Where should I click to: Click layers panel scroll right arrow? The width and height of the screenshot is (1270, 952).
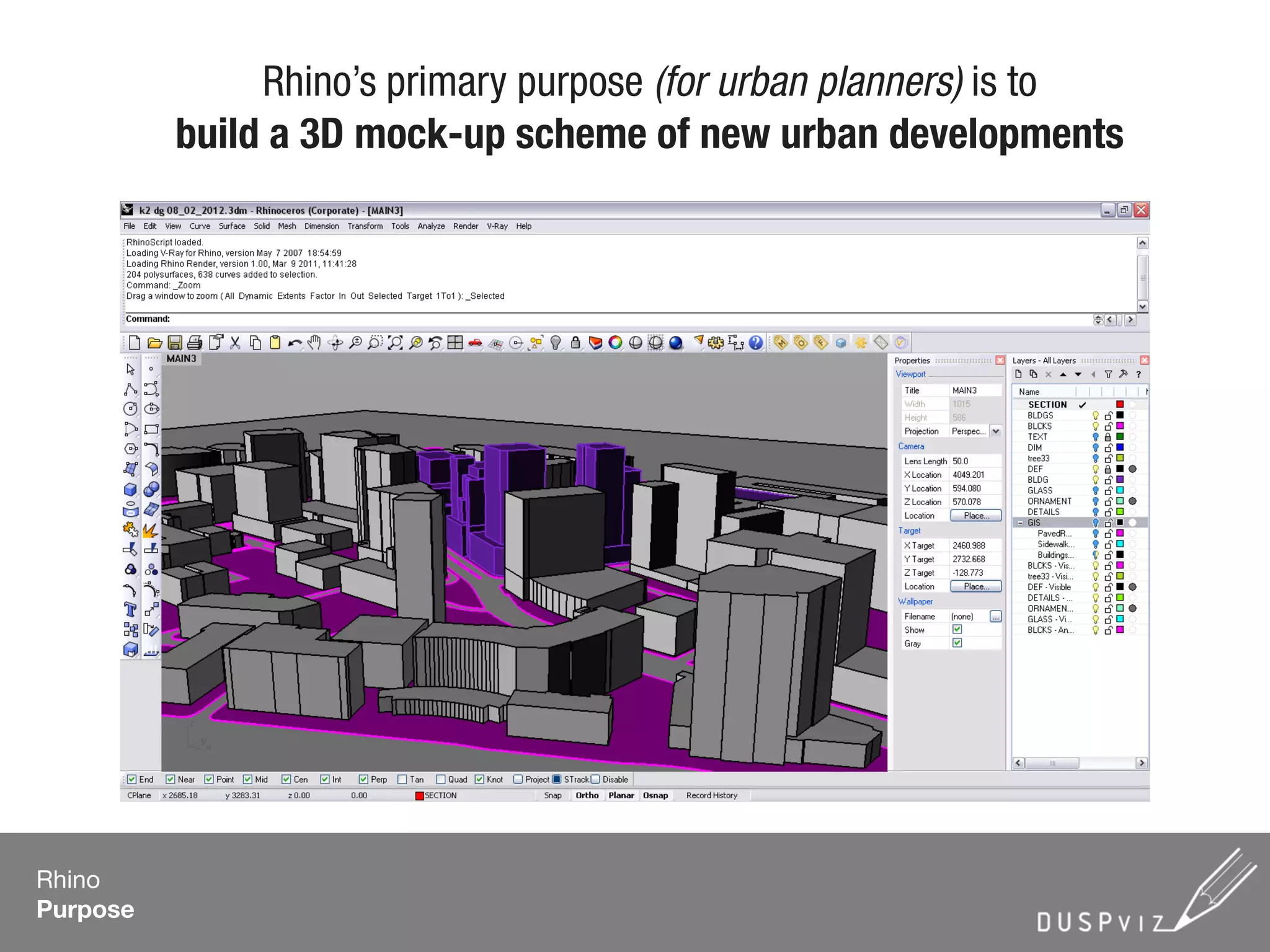click(x=1142, y=763)
